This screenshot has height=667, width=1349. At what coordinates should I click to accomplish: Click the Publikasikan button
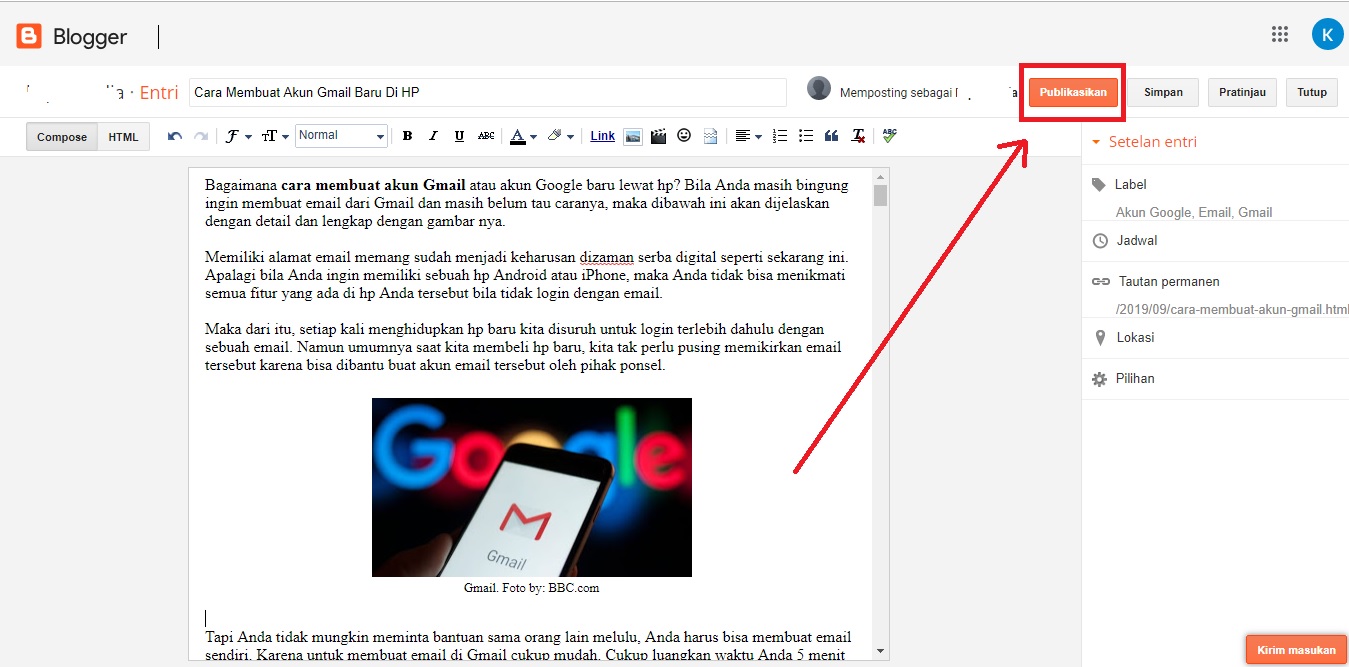(1073, 92)
